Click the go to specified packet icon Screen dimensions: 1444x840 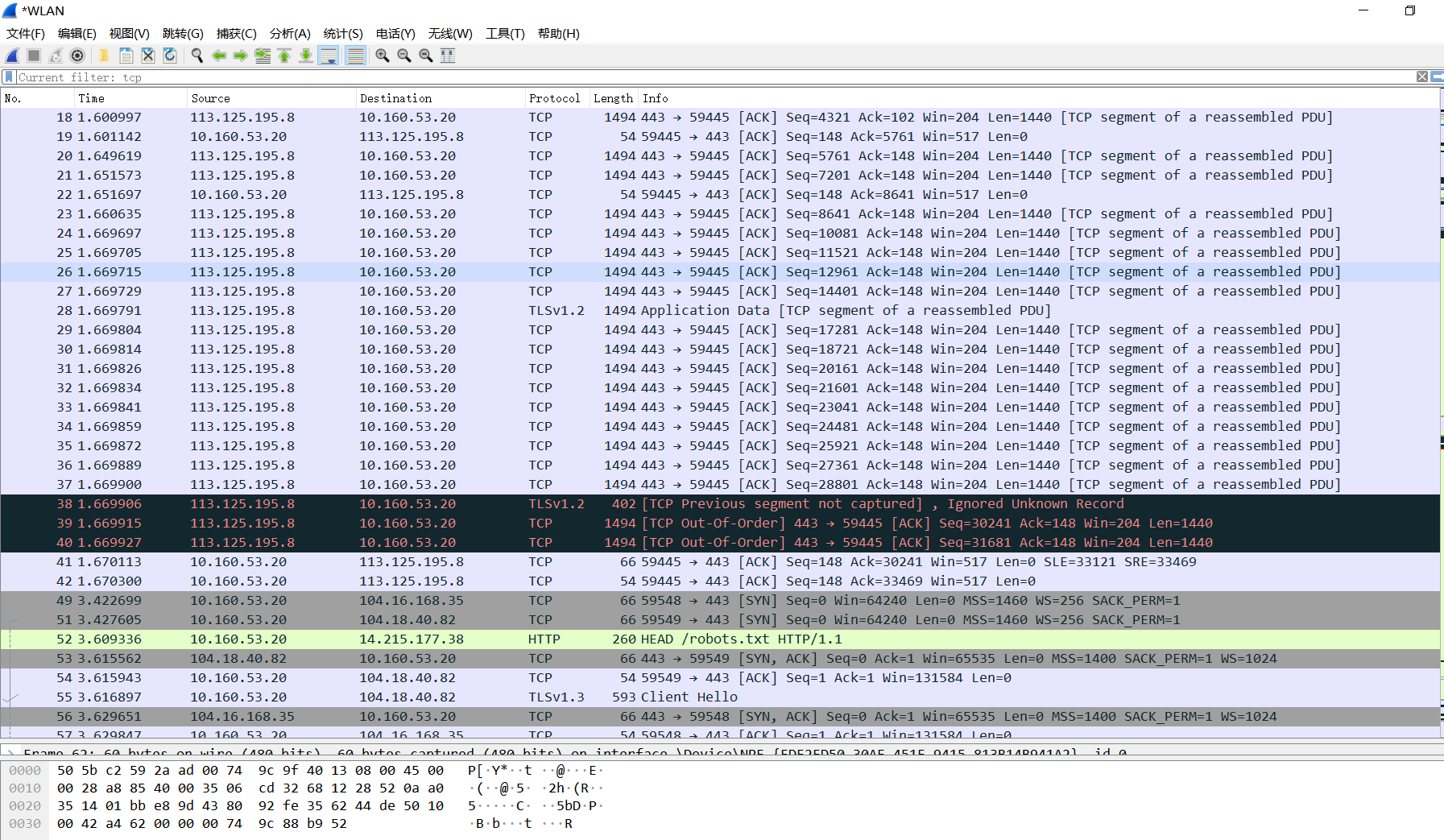click(263, 56)
